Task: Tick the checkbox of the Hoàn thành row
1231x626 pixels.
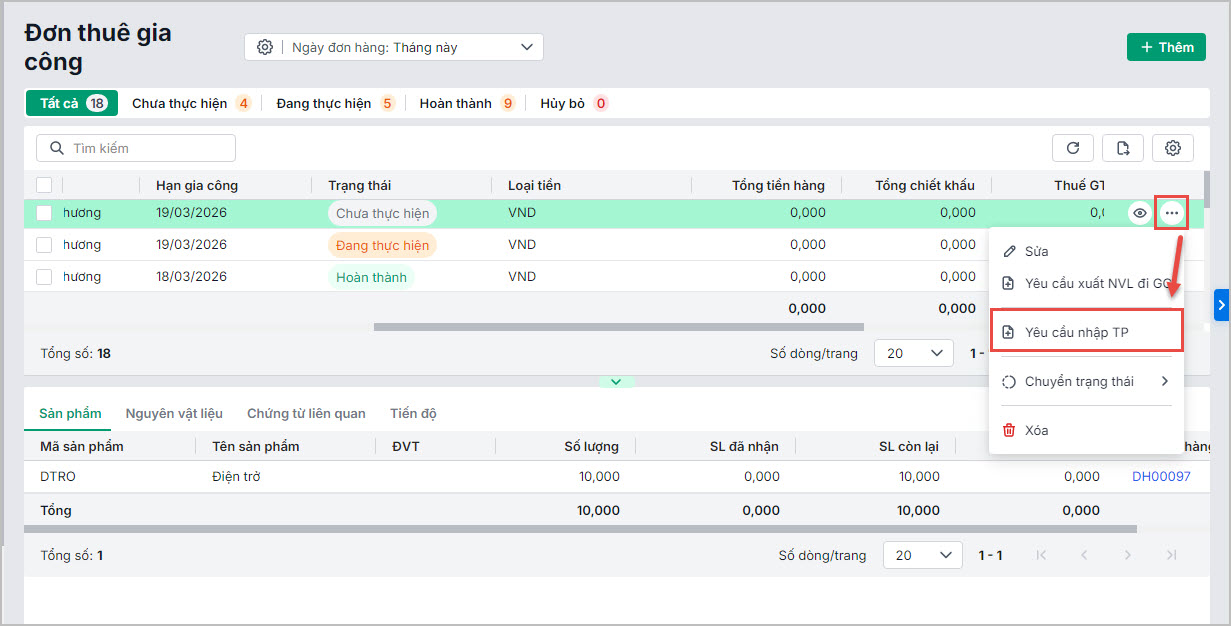Action: click(44, 277)
